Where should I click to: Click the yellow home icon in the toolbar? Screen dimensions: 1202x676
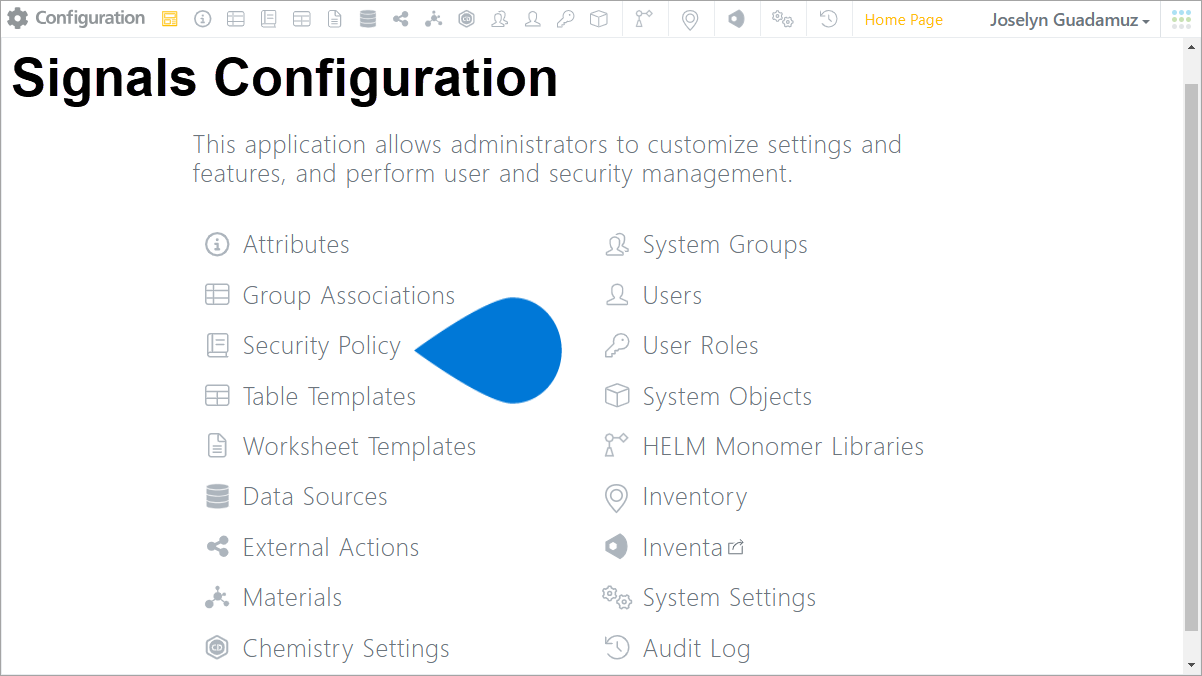point(170,19)
